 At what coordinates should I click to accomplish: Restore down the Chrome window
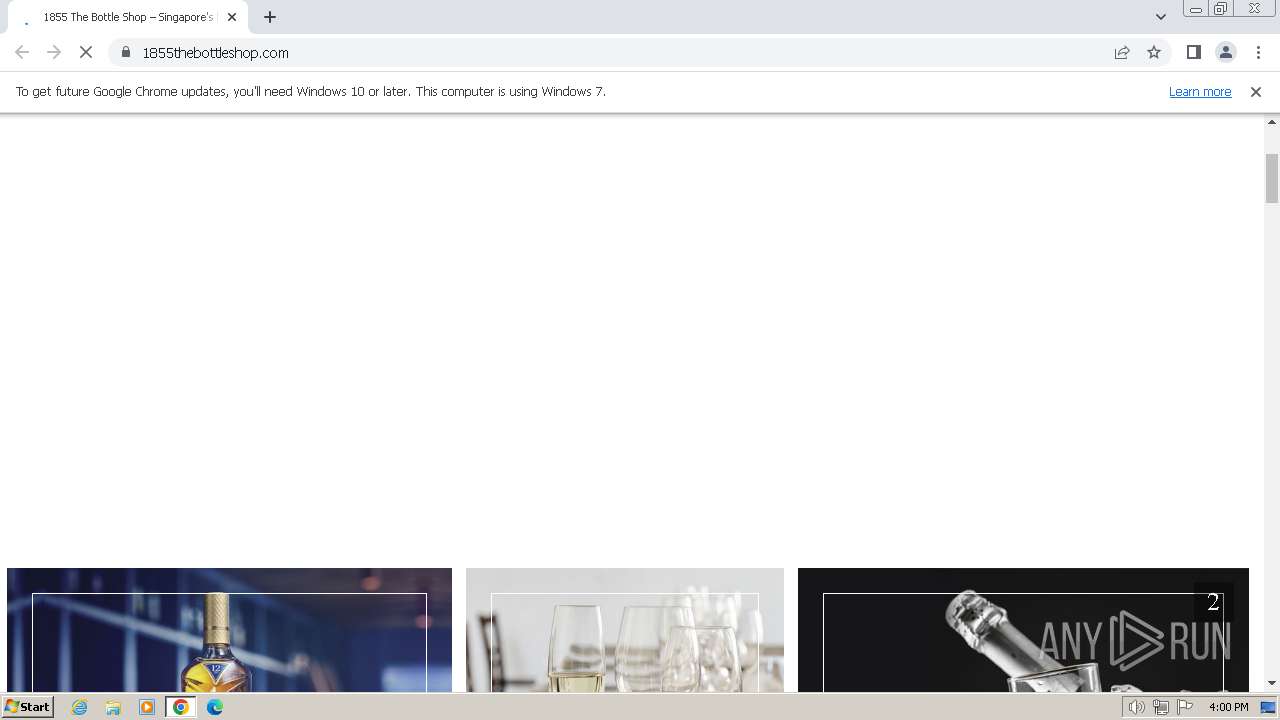[1220, 8]
